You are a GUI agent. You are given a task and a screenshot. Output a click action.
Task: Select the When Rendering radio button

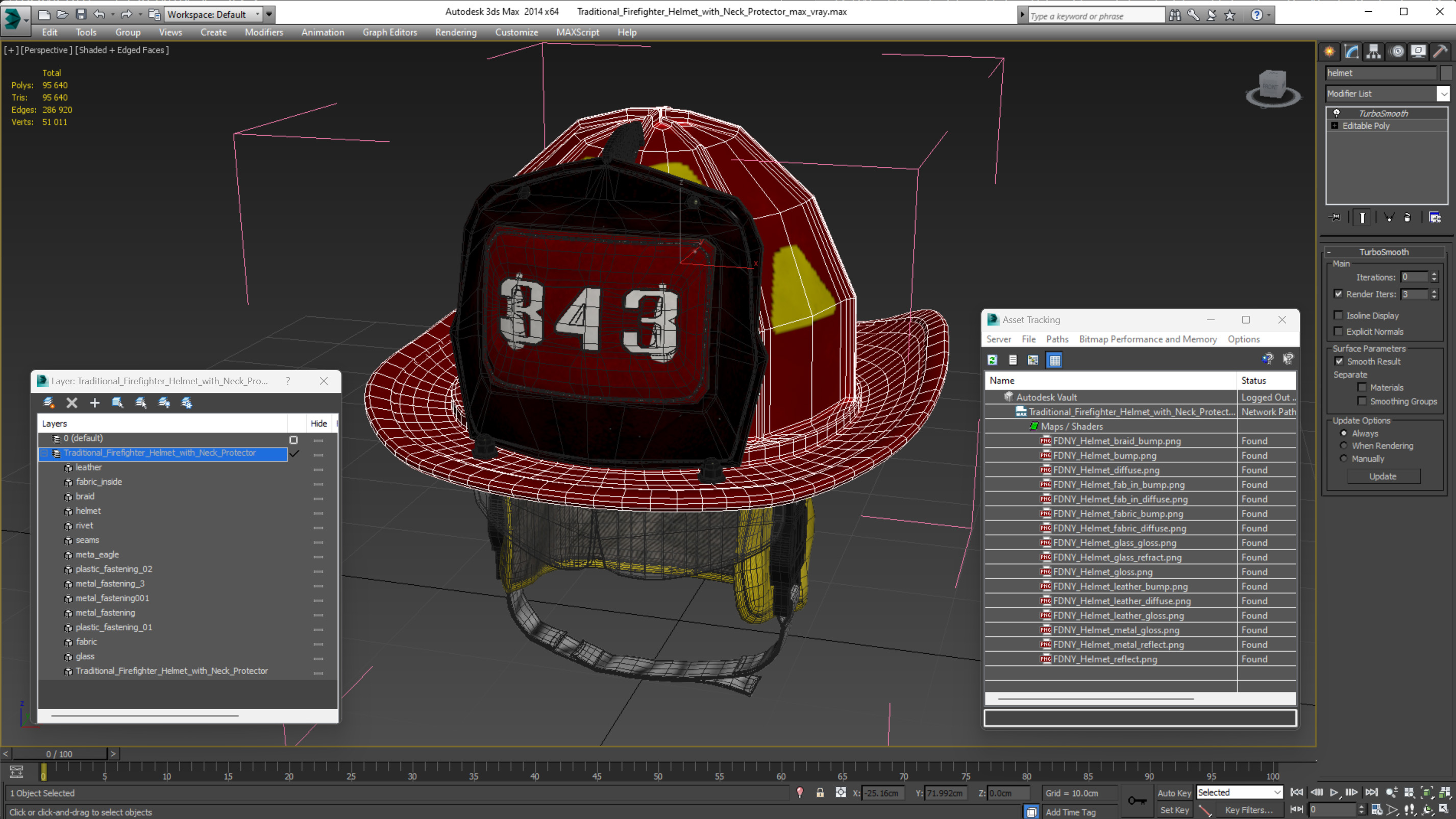point(1344,445)
